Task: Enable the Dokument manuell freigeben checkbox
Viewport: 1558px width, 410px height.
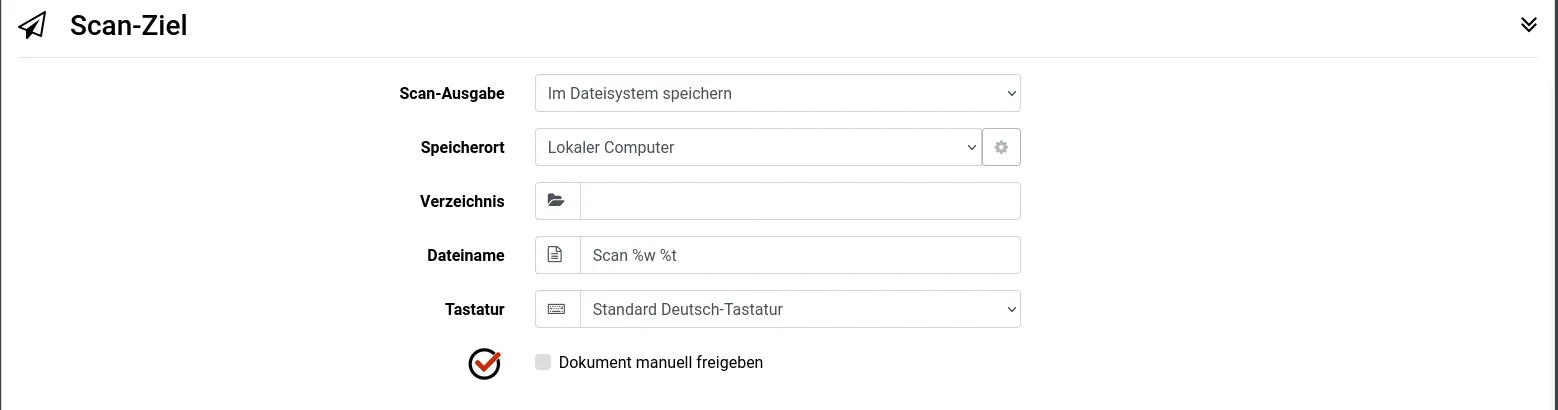Action: pyautogui.click(x=543, y=362)
